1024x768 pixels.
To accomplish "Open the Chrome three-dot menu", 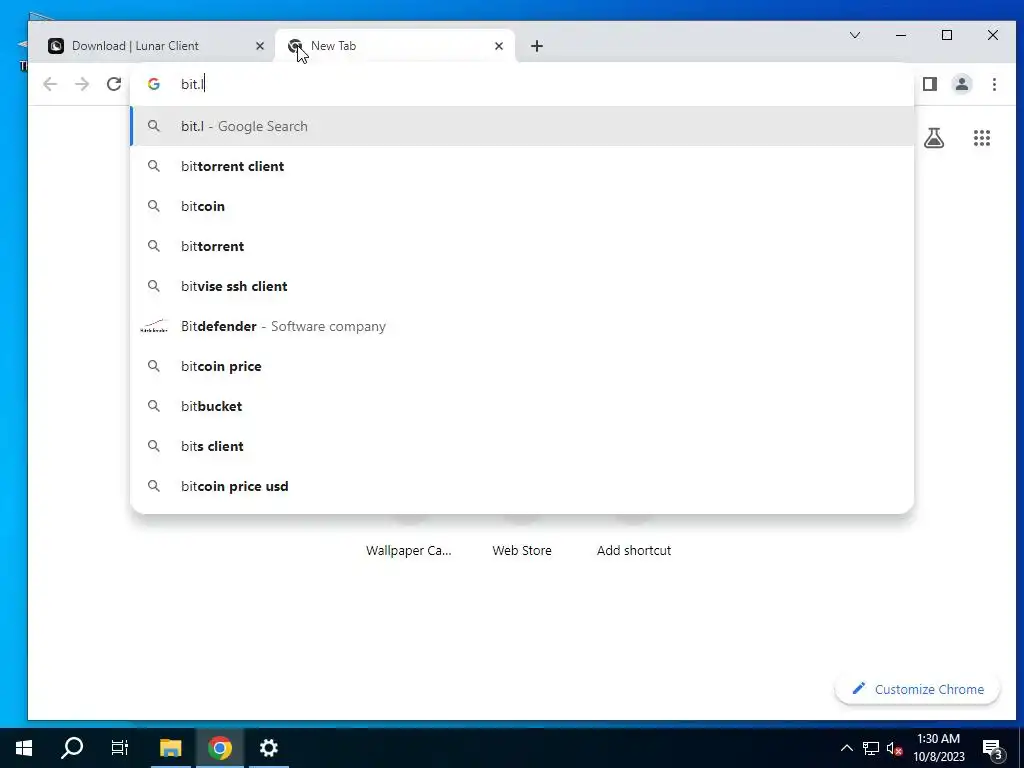I will pos(994,84).
